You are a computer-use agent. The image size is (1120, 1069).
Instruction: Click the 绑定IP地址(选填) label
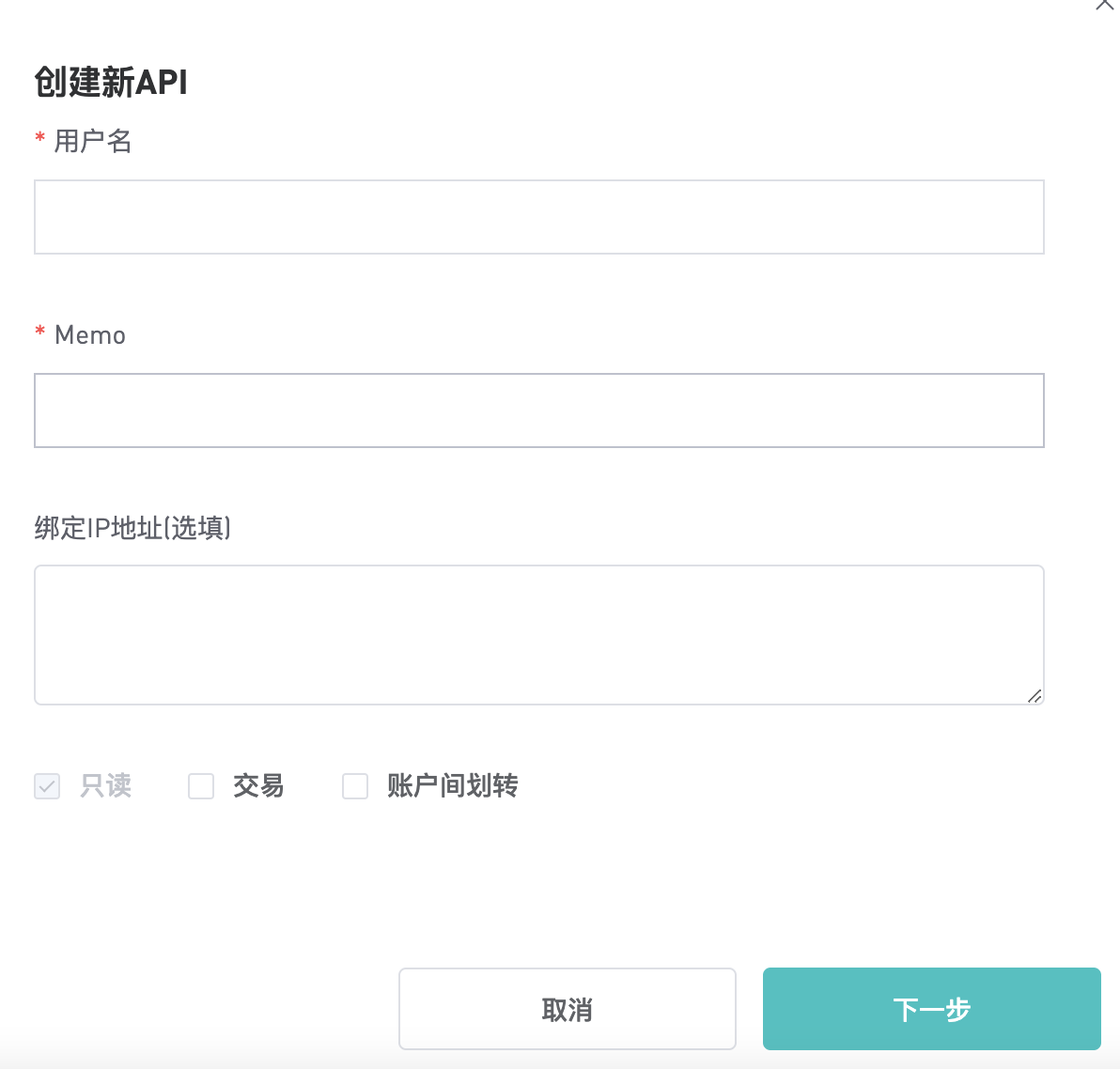click(x=132, y=529)
